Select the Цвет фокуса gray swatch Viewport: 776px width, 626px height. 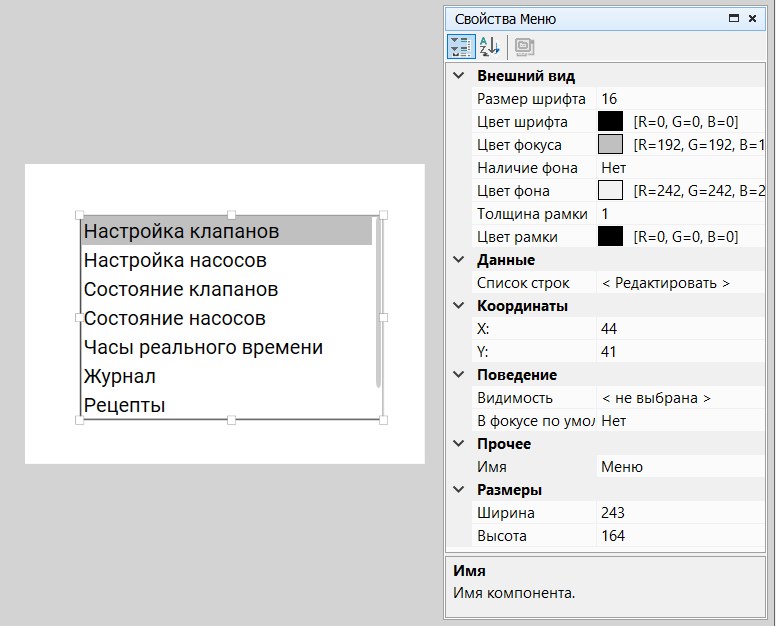[610, 145]
